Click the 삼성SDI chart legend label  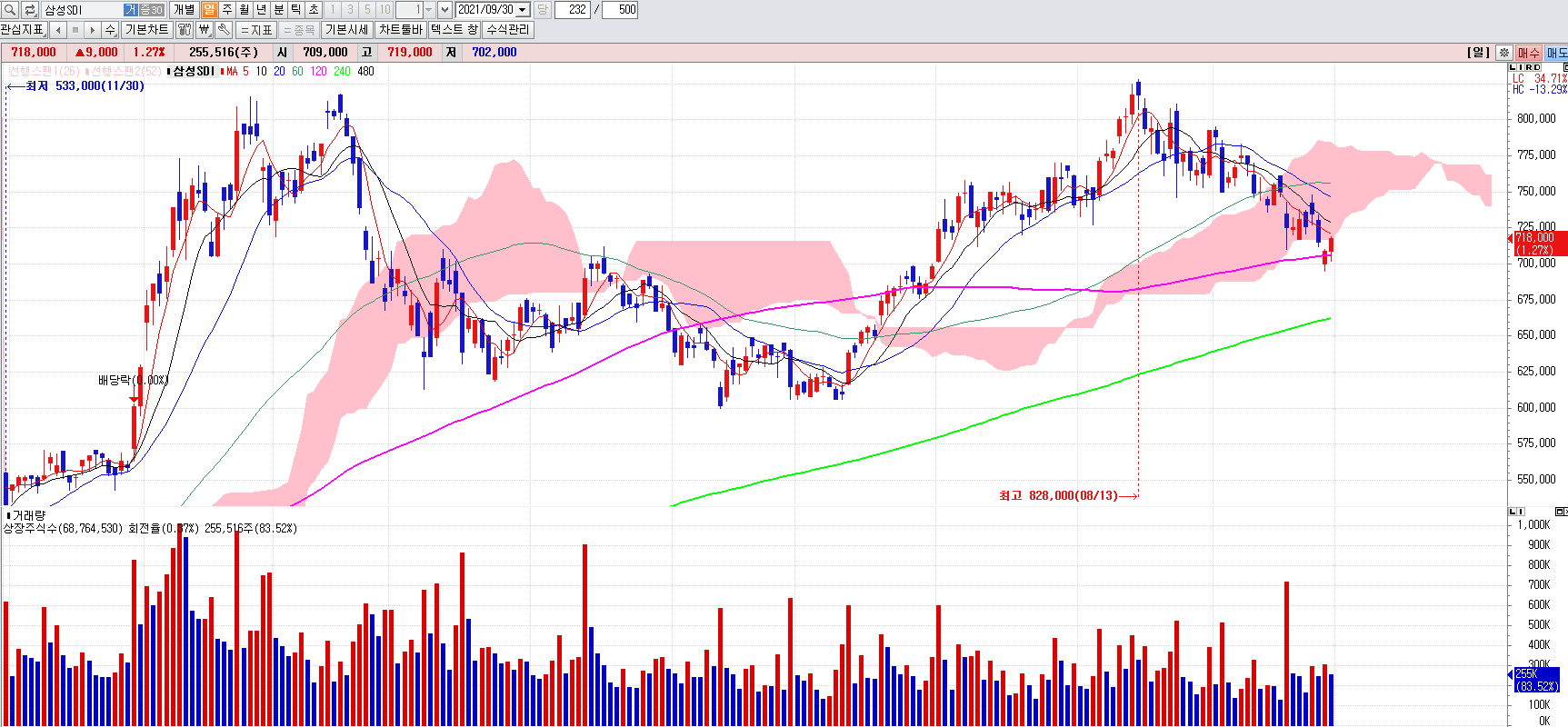[194, 71]
